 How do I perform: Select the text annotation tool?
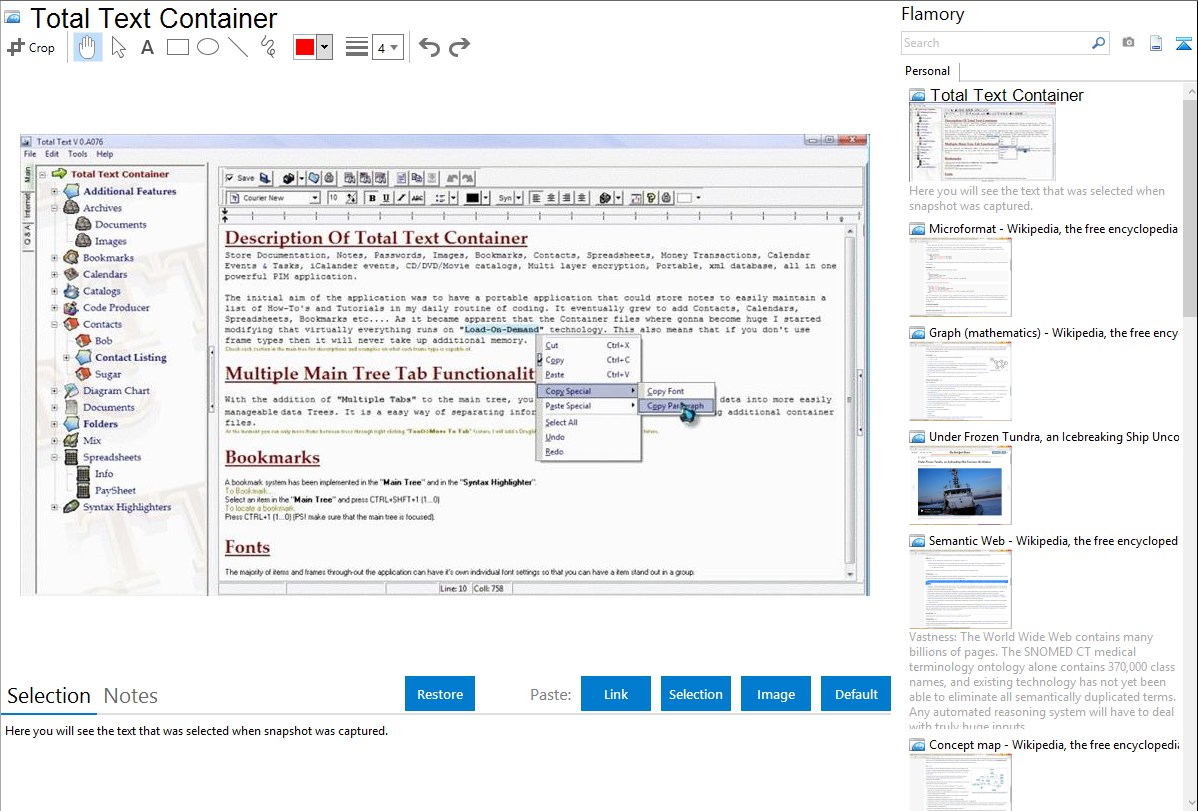coord(147,47)
